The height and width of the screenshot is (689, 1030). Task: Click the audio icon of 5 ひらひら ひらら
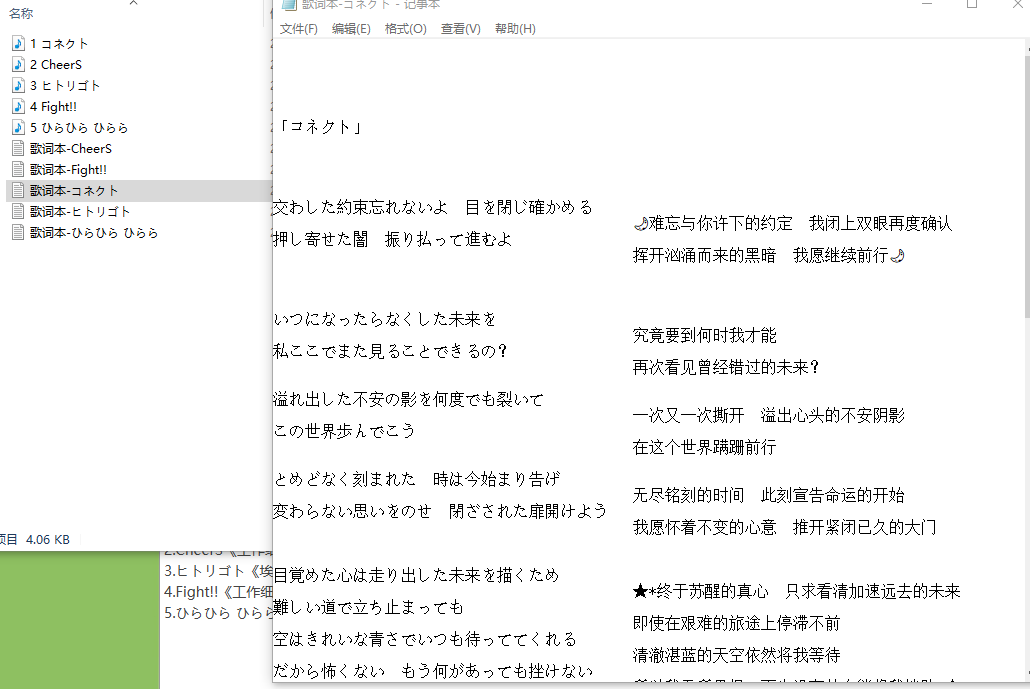click(18, 127)
